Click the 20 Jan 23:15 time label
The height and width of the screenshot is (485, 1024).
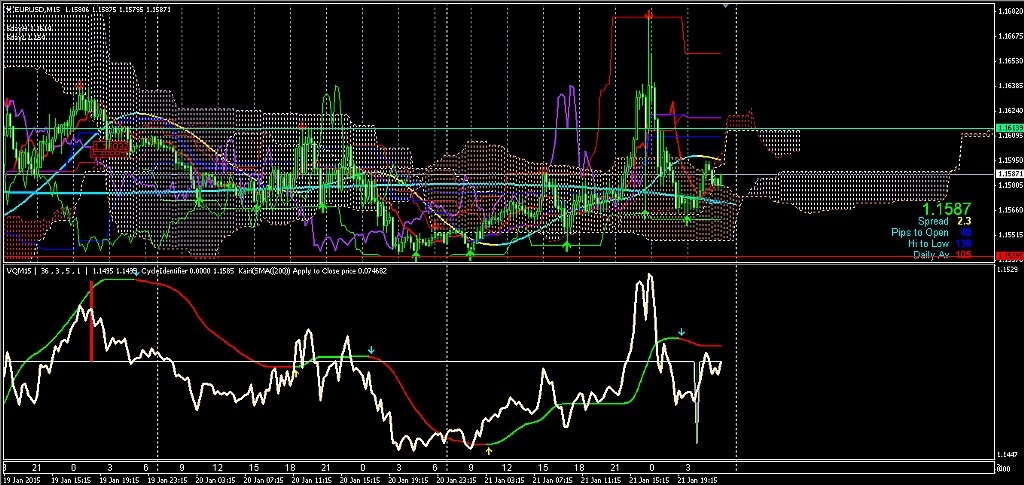tap(456, 480)
